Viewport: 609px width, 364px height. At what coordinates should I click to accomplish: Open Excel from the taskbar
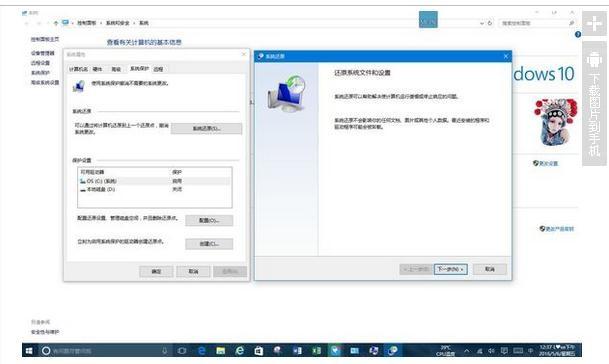coord(317,351)
